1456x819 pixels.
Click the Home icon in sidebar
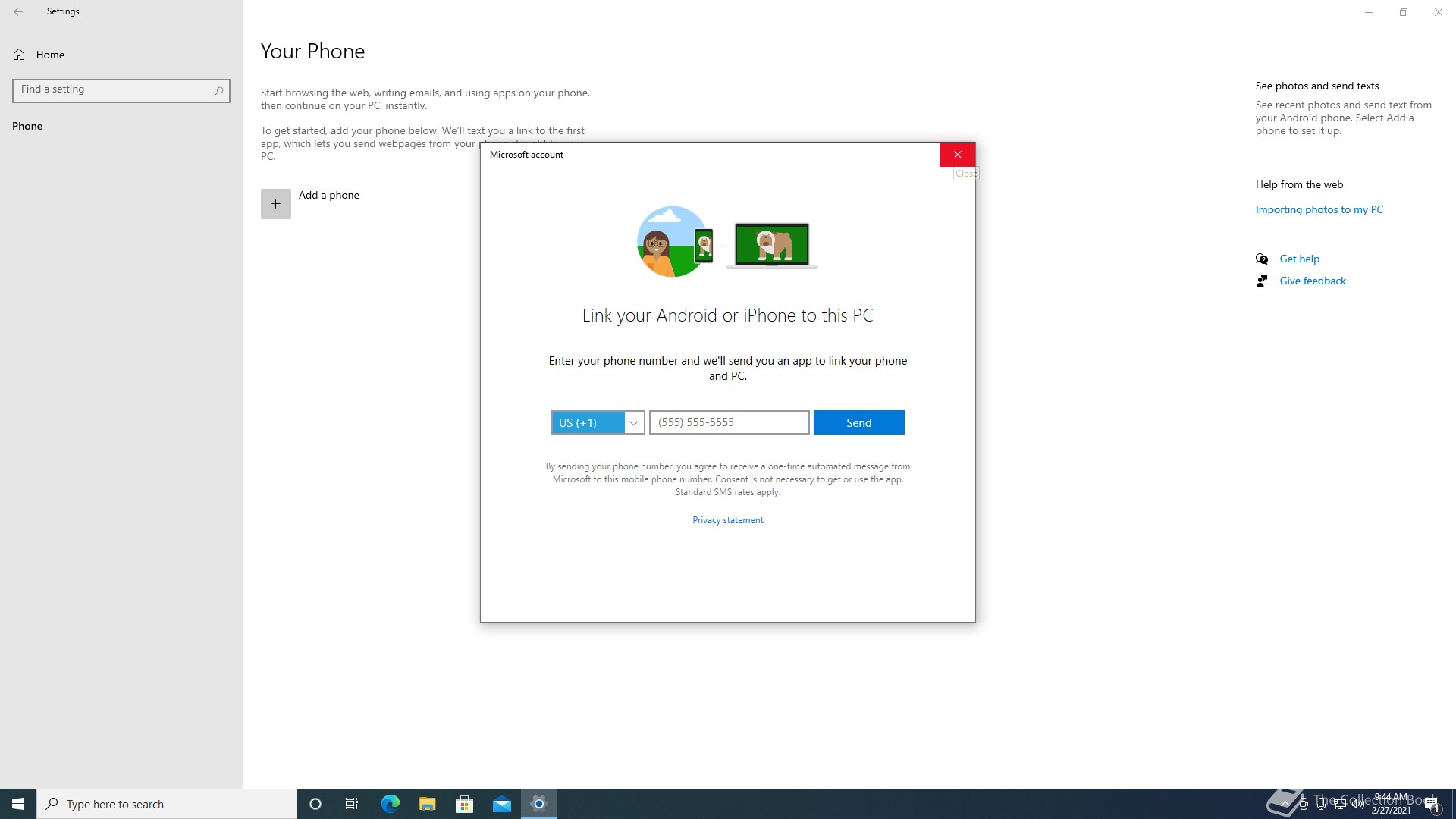coord(19,55)
